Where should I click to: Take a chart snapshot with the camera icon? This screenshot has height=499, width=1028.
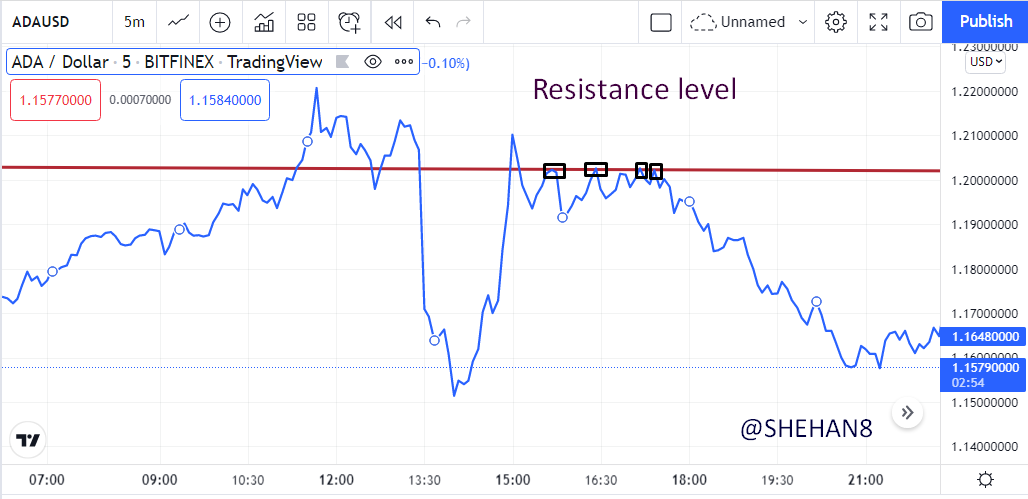click(920, 22)
